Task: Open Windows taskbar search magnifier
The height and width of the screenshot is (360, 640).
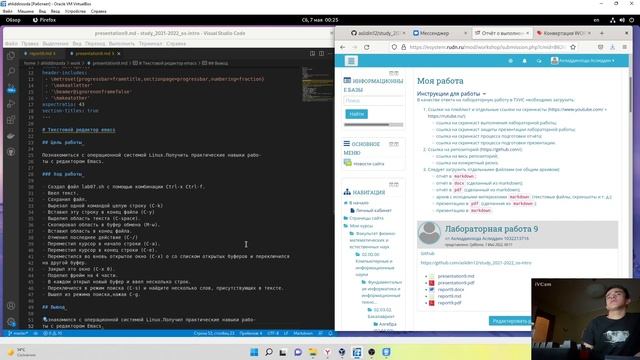Action: pos(269,352)
